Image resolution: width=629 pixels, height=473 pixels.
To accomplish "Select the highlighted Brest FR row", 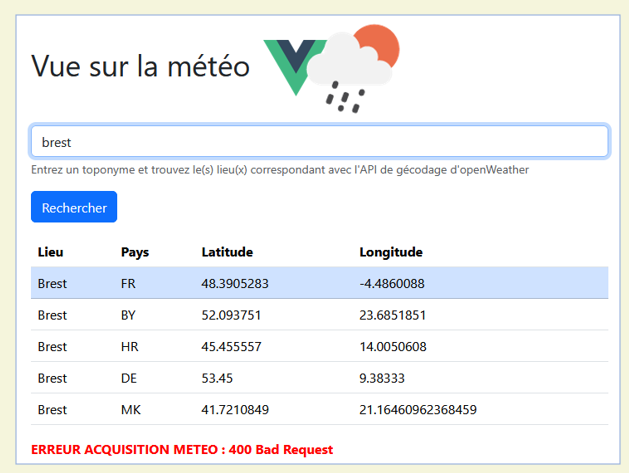I will pos(319,283).
